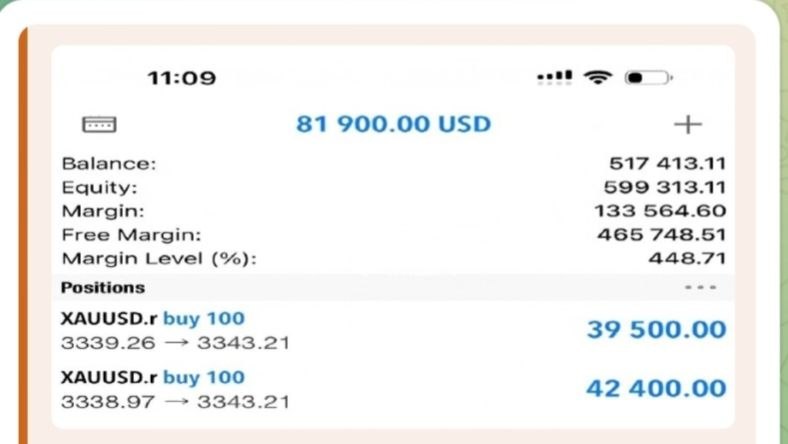Tap the Equity value 599 313.11
Viewport: 788px width, 444px height.
tap(664, 187)
